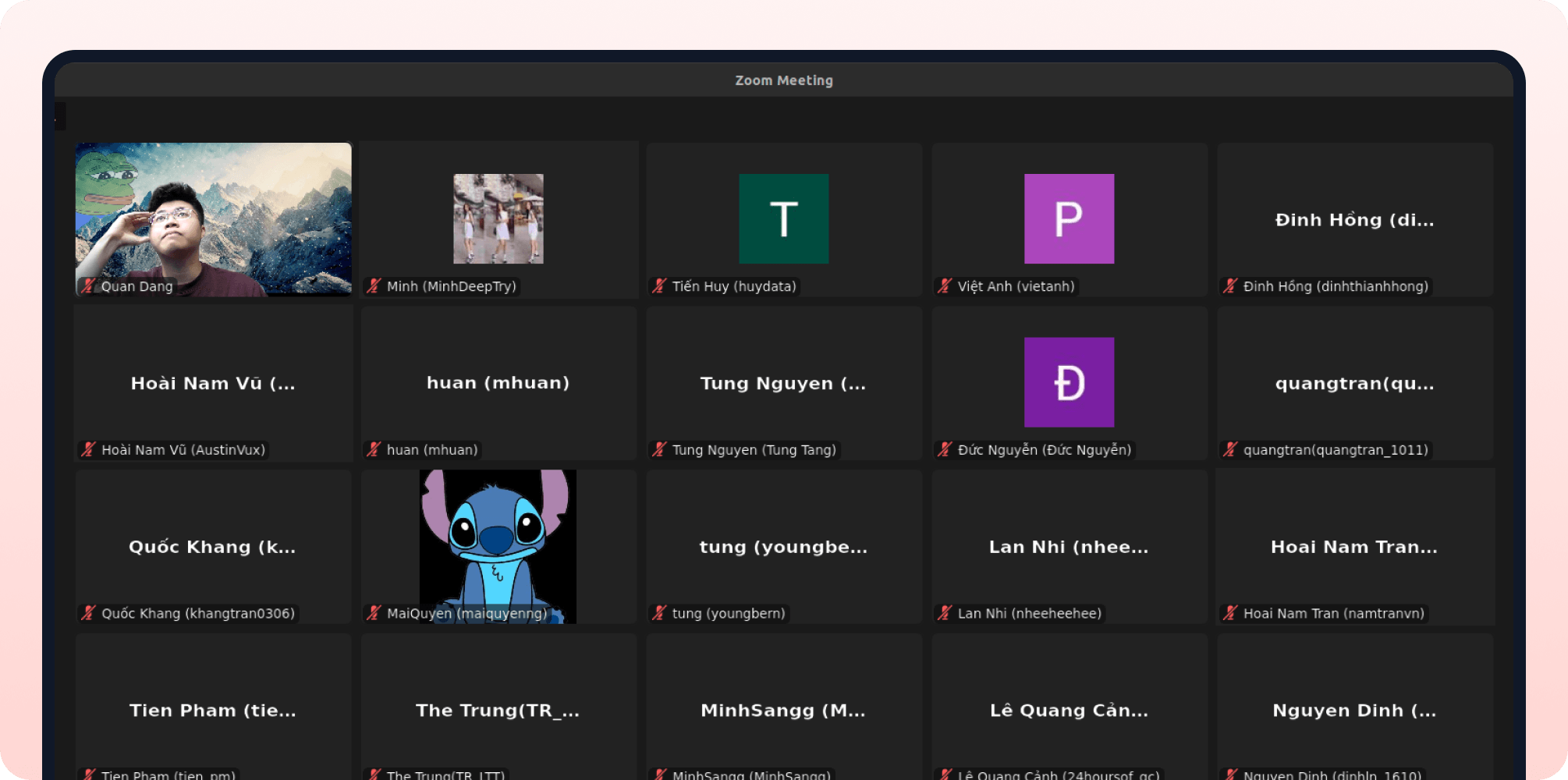Select the huan (mhuan) participant tile

pos(498,383)
